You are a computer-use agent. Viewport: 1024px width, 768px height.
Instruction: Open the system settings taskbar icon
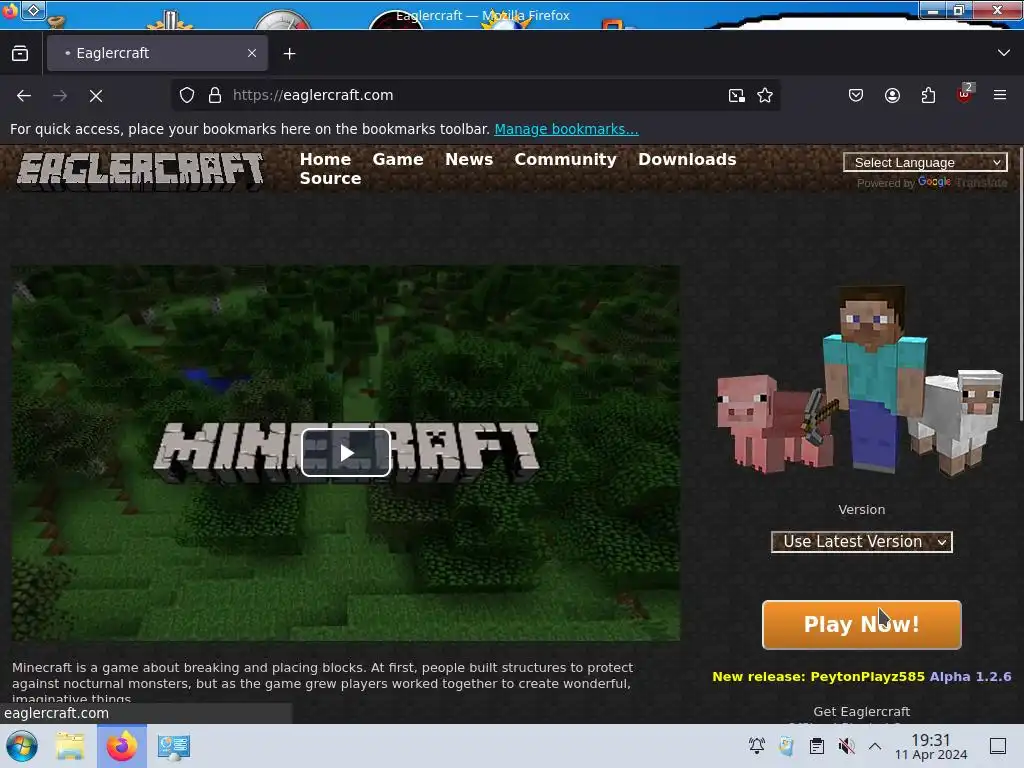coord(173,747)
